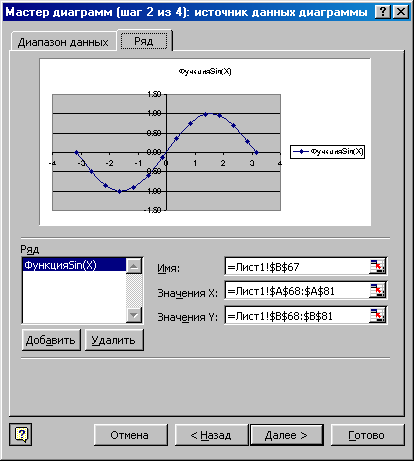Click the Имя: label
This screenshot has height=461, width=414.
(x=169, y=268)
